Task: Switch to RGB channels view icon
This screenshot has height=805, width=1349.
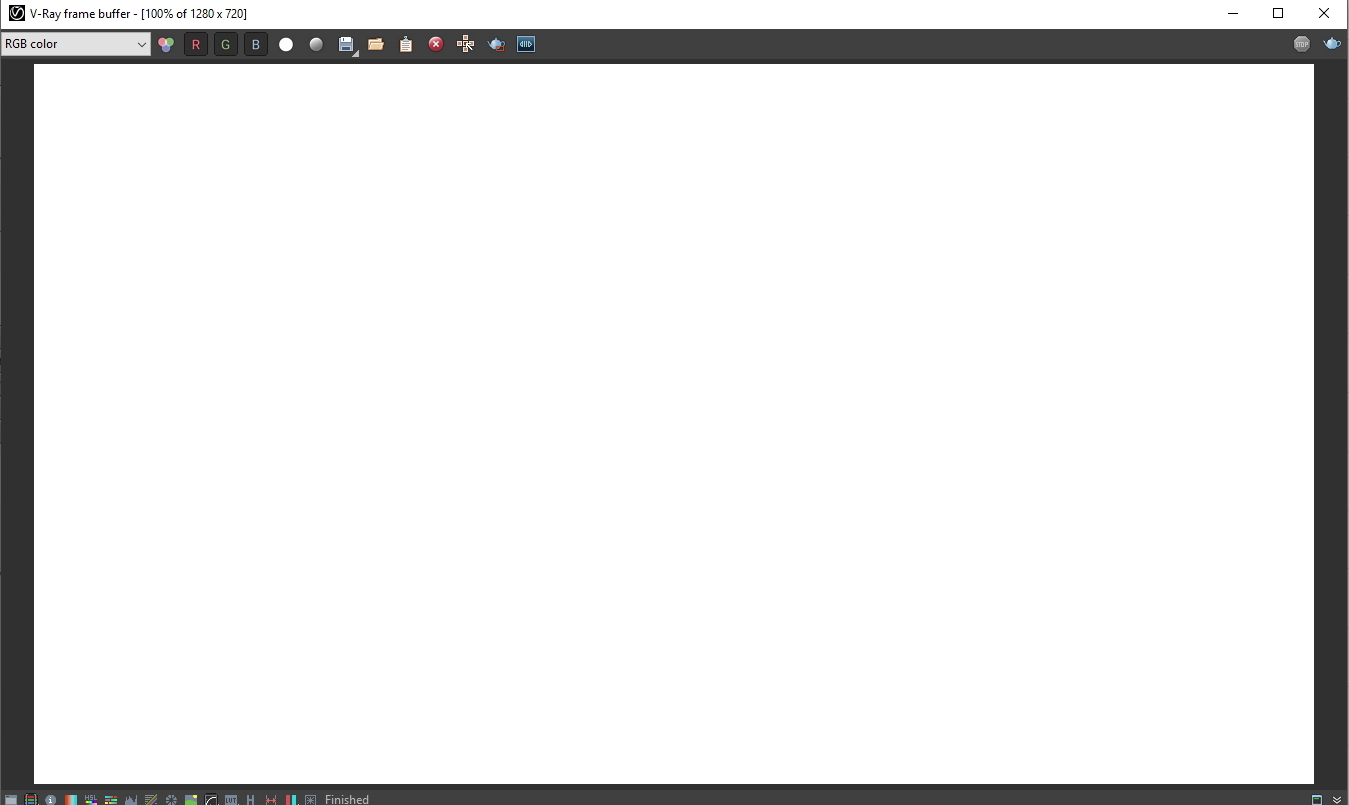Action: click(166, 44)
